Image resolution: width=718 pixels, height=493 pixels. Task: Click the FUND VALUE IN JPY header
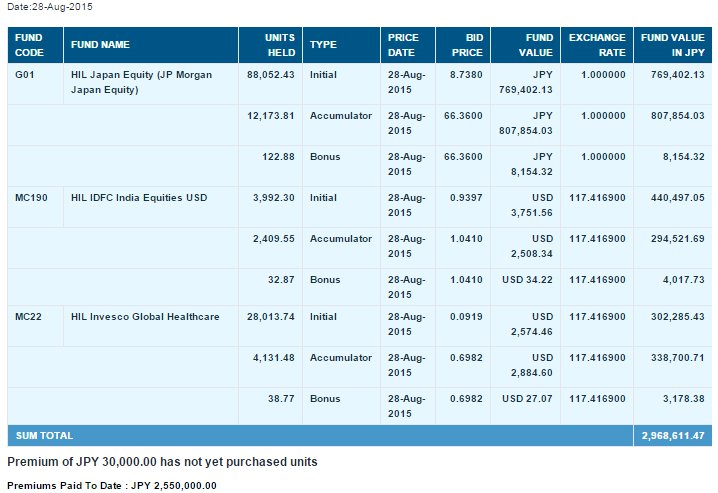tap(673, 45)
